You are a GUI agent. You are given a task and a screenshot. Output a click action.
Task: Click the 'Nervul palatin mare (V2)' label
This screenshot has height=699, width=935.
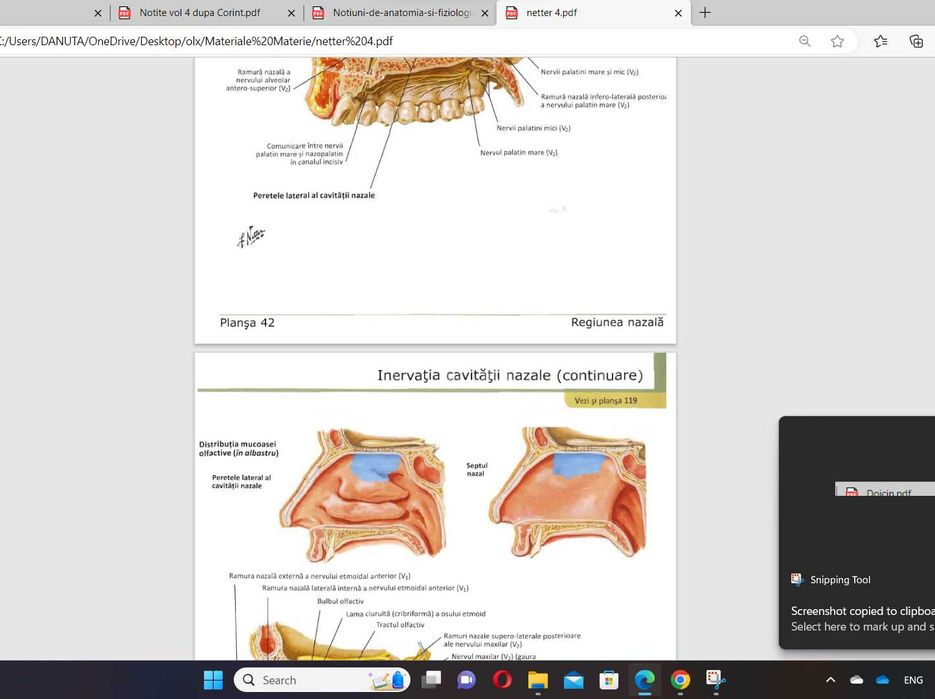coord(519,153)
